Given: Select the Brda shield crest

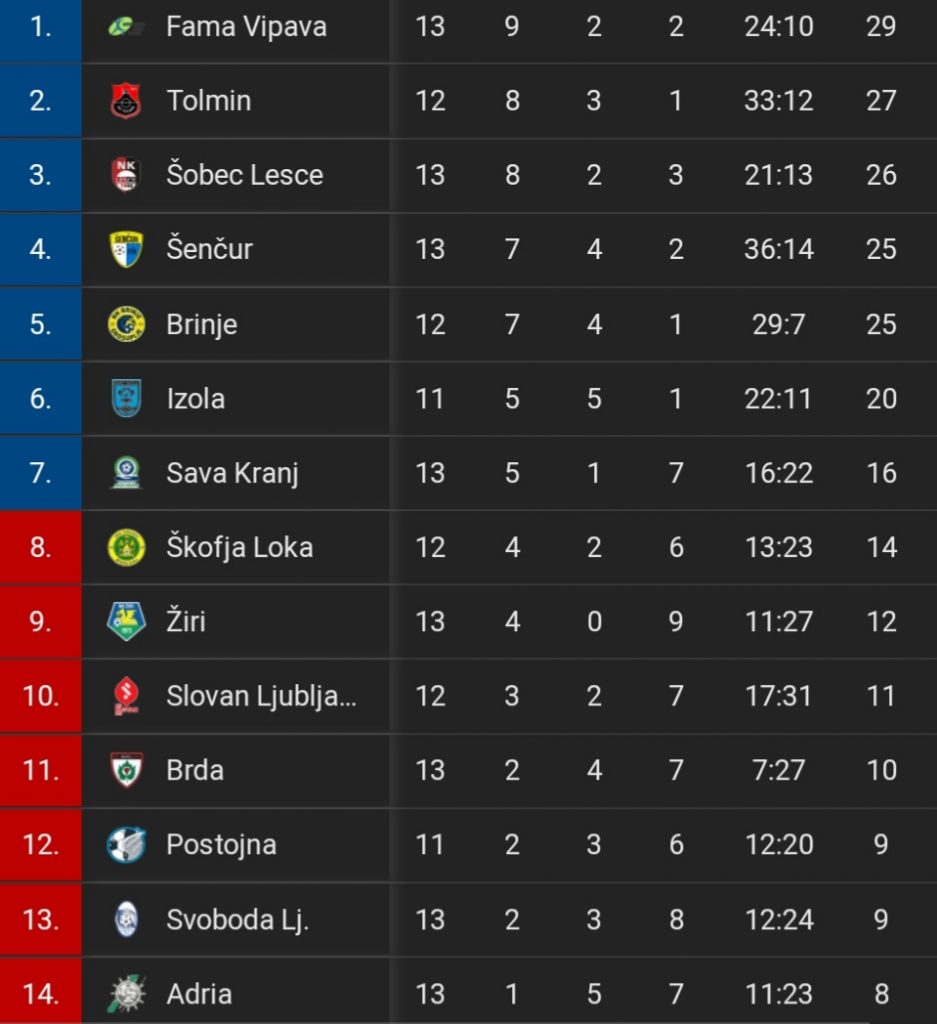Looking at the screenshot, I should coord(126,771).
